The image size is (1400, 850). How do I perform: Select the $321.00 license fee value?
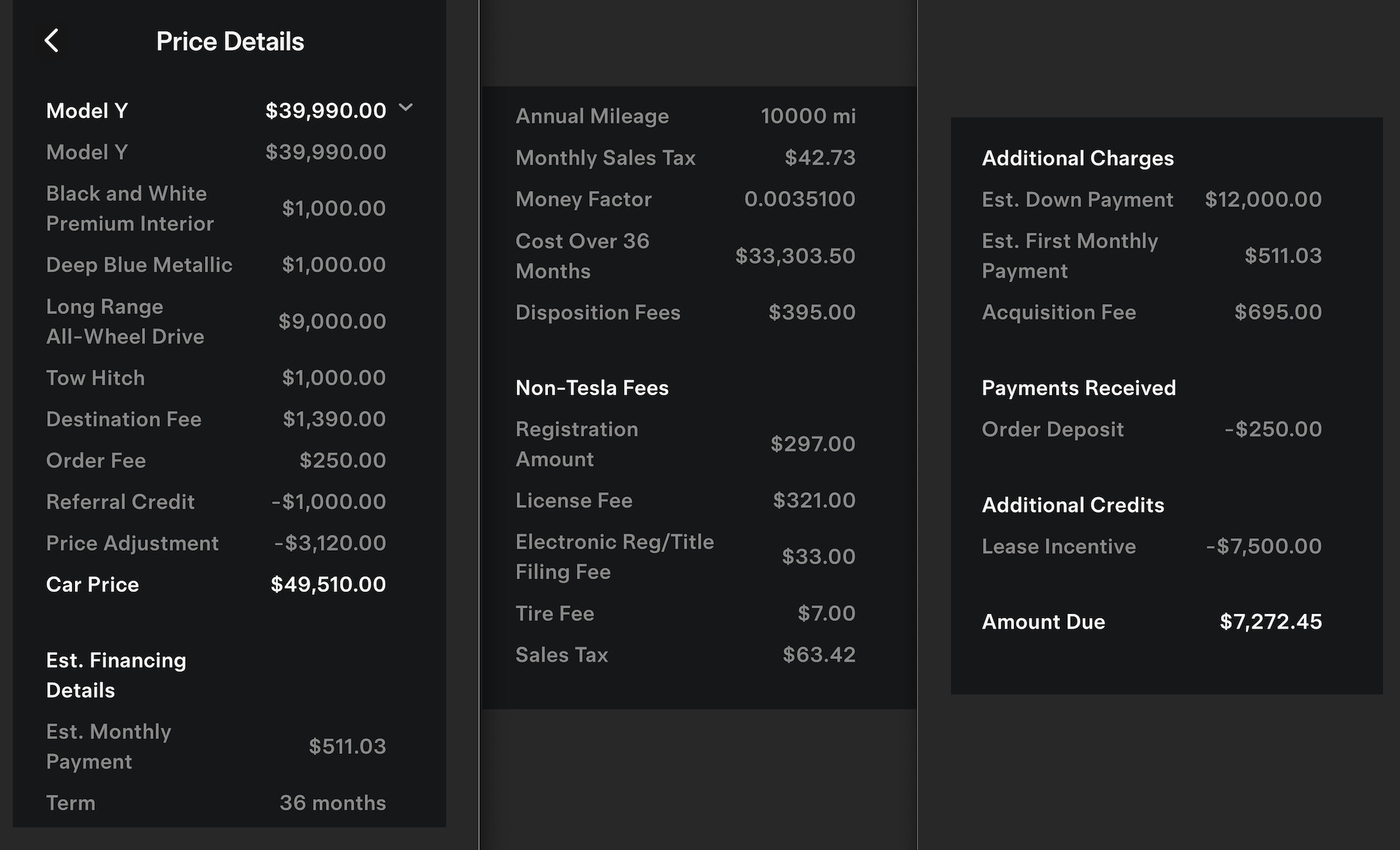click(814, 501)
